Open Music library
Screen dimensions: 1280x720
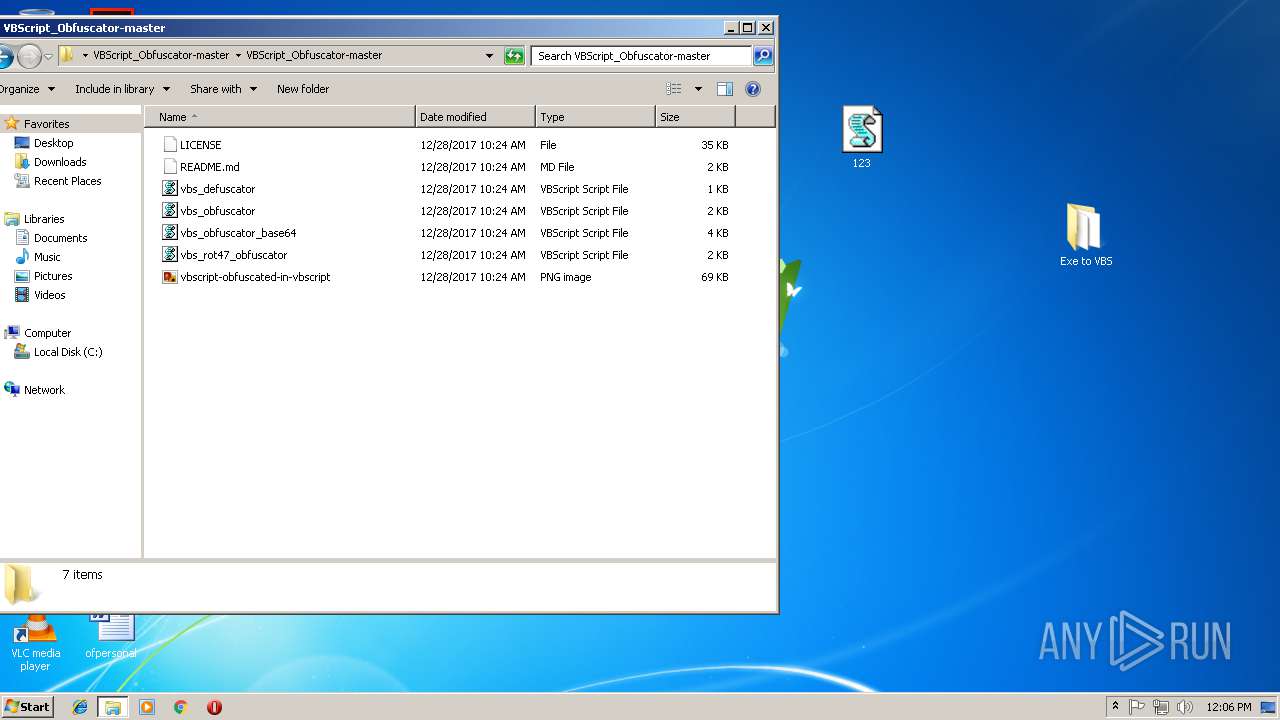point(47,257)
